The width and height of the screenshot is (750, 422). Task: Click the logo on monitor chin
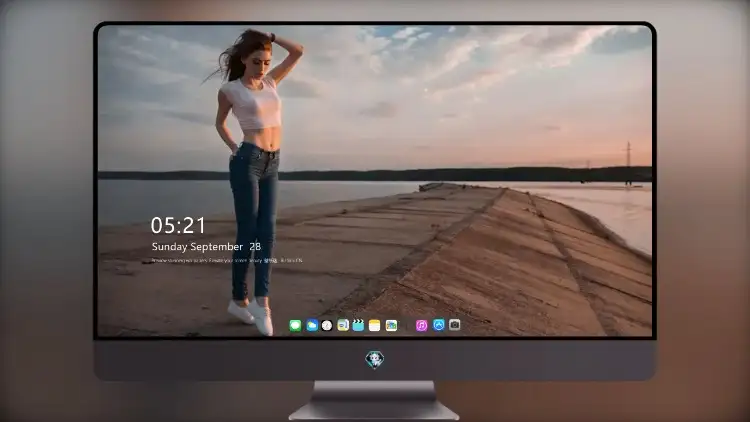click(375, 360)
